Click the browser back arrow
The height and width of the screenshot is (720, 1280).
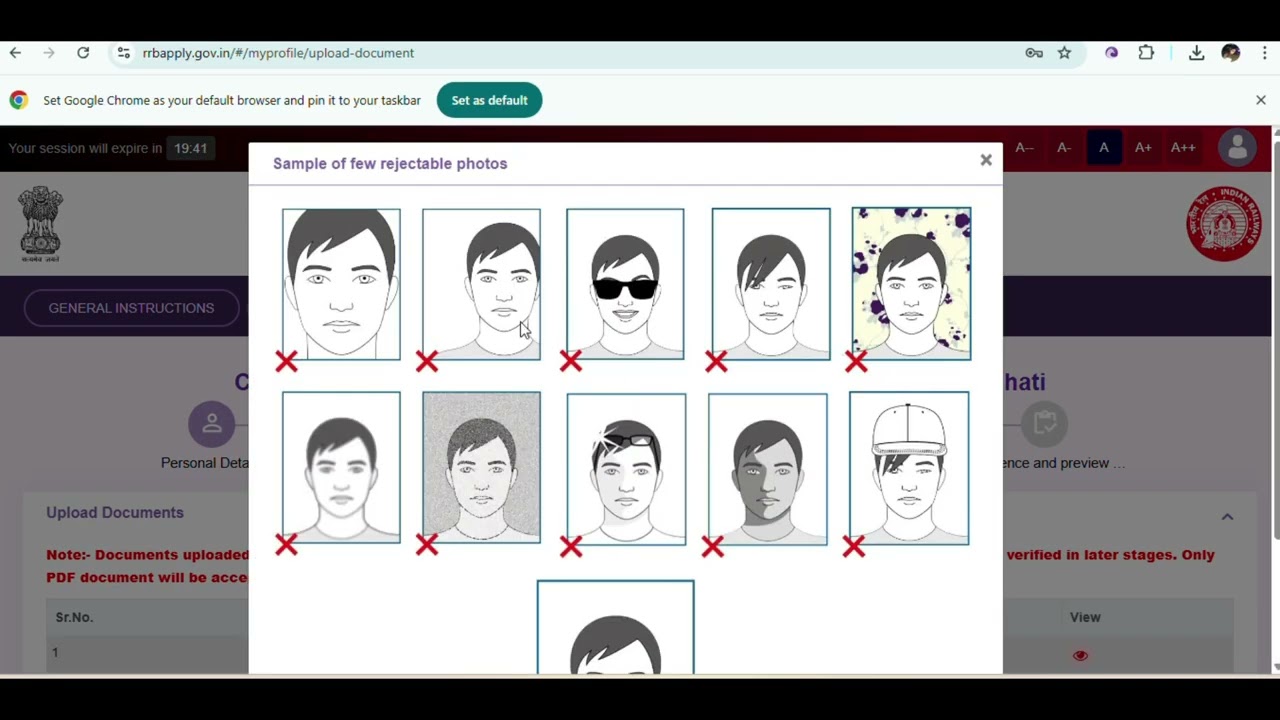pos(15,53)
